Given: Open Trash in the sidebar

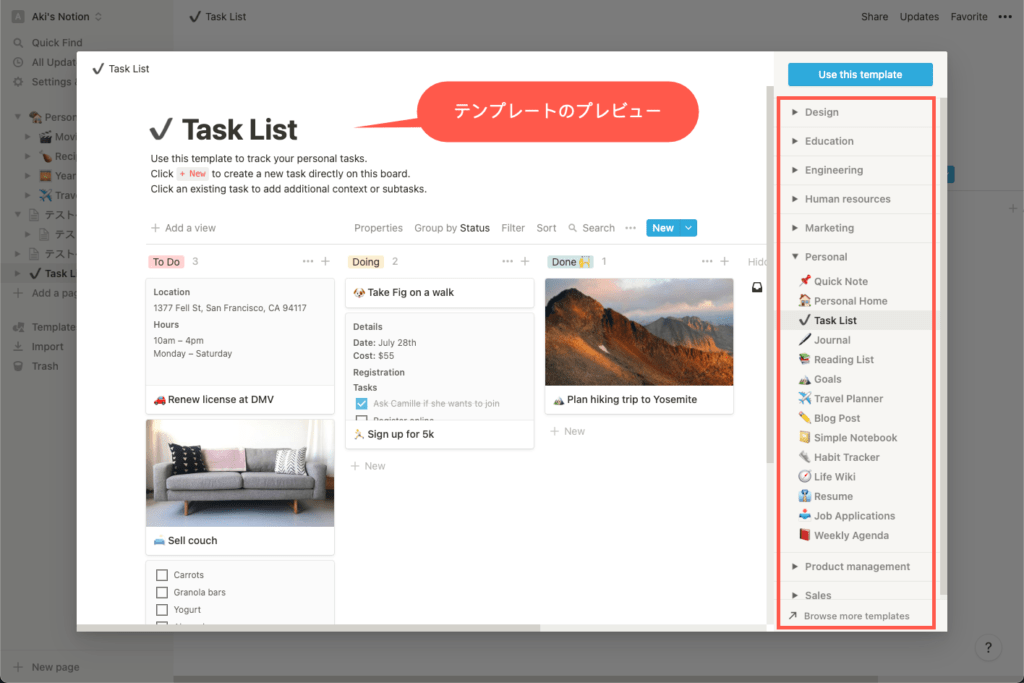Looking at the screenshot, I should [37, 366].
